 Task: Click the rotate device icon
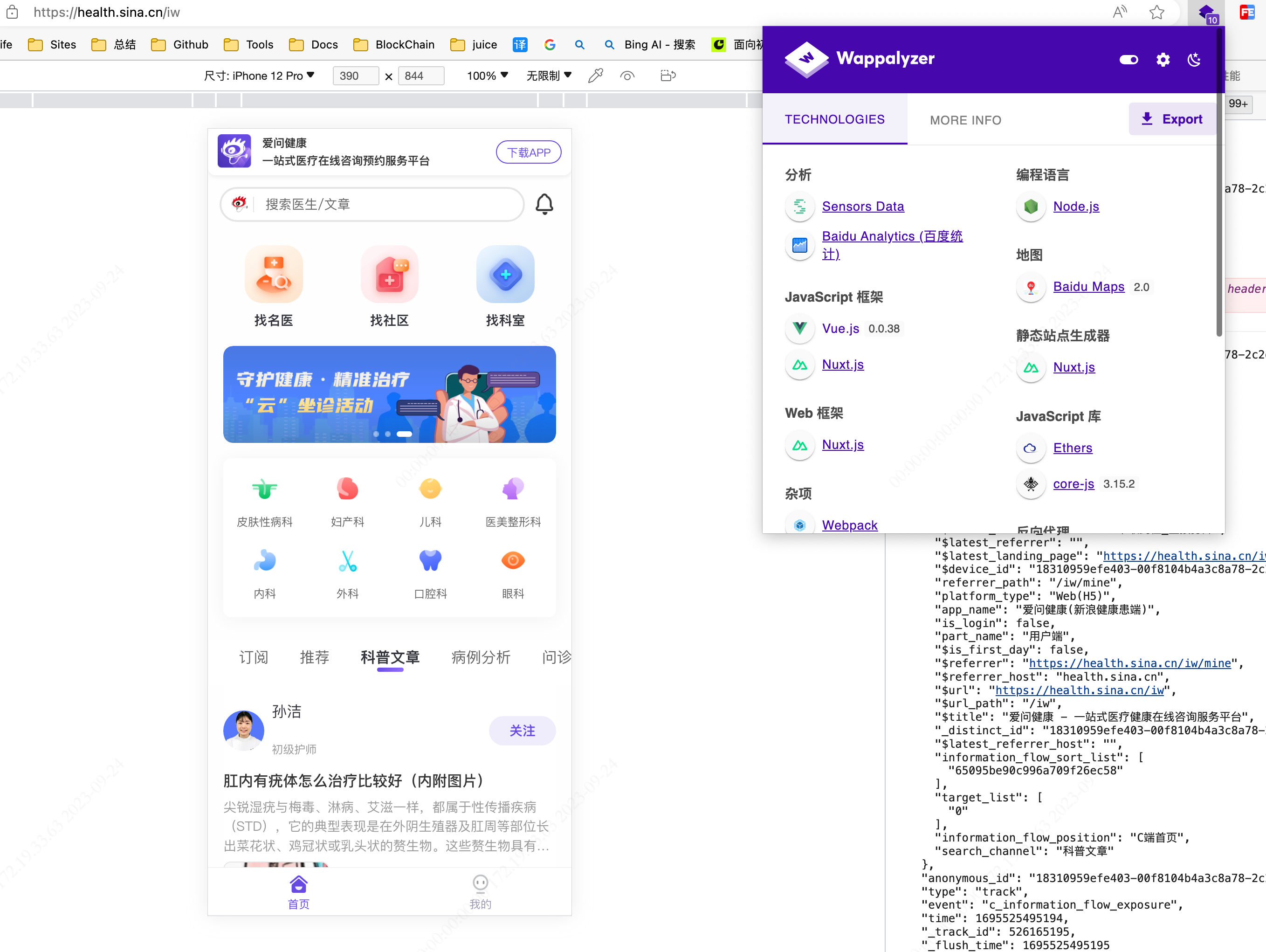click(x=667, y=76)
